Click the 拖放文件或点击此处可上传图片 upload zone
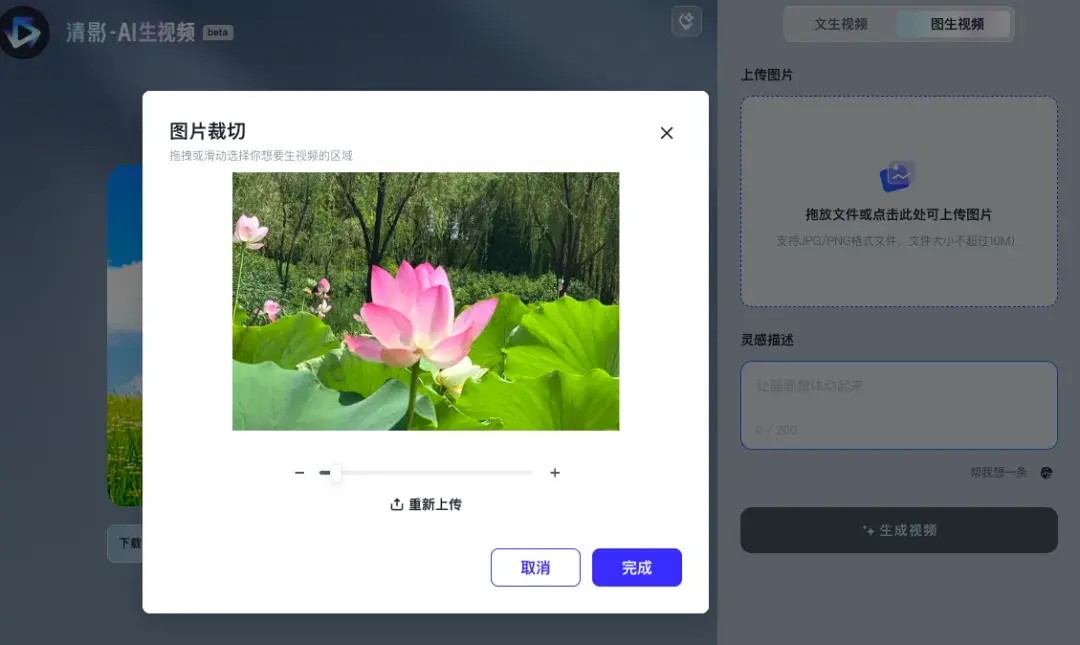Viewport: 1080px width, 645px height. coord(899,201)
